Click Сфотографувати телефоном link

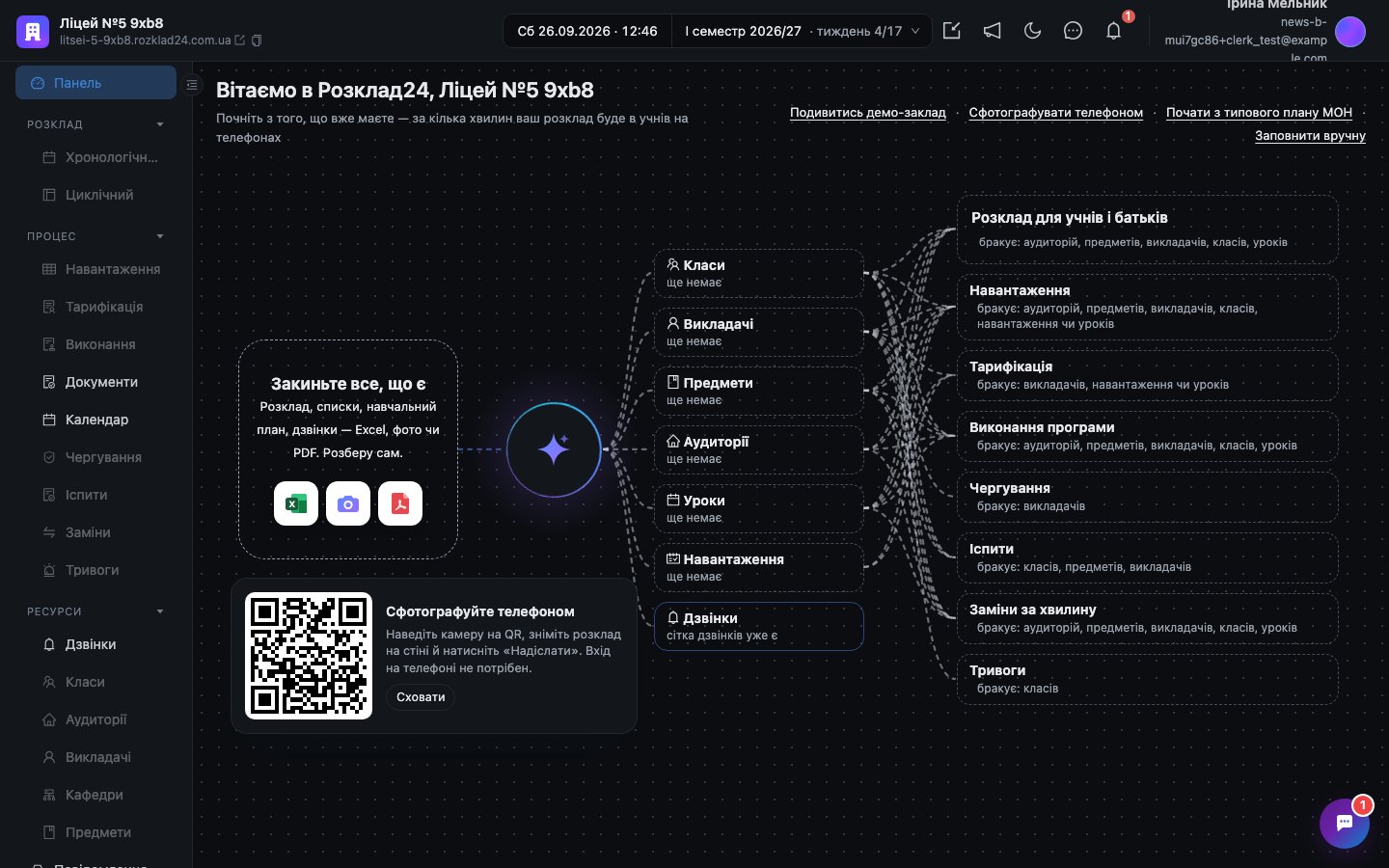click(x=1056, y=113)
